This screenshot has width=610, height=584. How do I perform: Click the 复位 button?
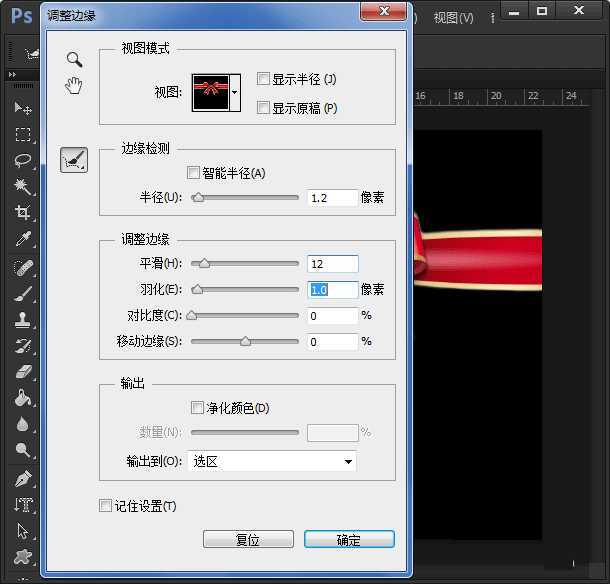(248, 539)
